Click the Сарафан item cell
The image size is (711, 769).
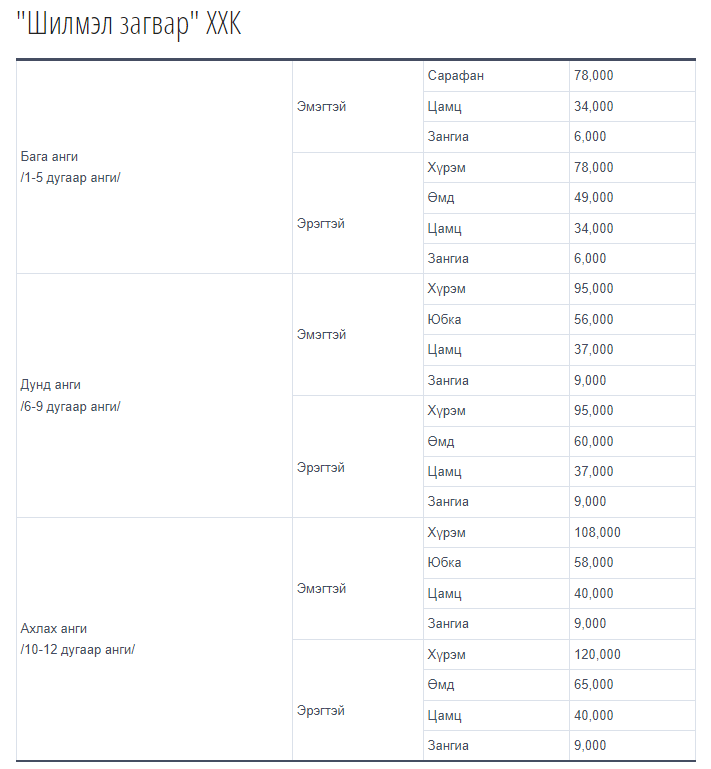pyautogui.click(x=496, y=76)
